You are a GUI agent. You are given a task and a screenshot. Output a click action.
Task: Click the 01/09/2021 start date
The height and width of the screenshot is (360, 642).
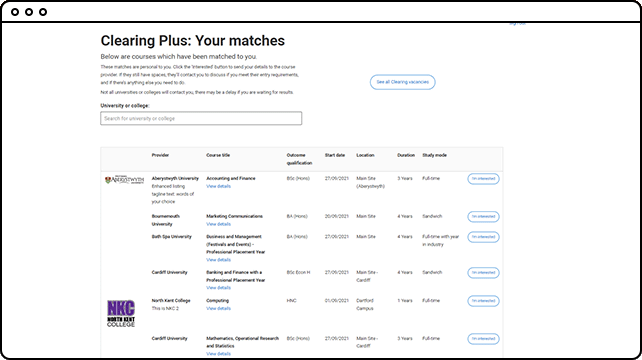coord(337,301)
